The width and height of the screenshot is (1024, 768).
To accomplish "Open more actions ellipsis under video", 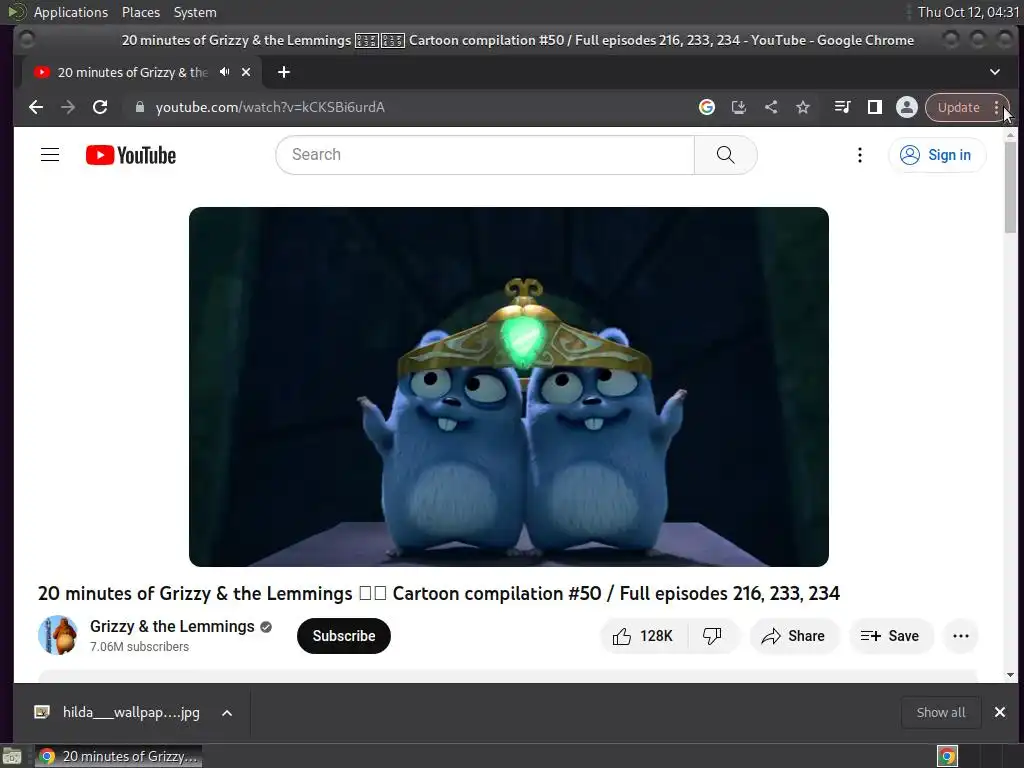I will tap(961, 635).
